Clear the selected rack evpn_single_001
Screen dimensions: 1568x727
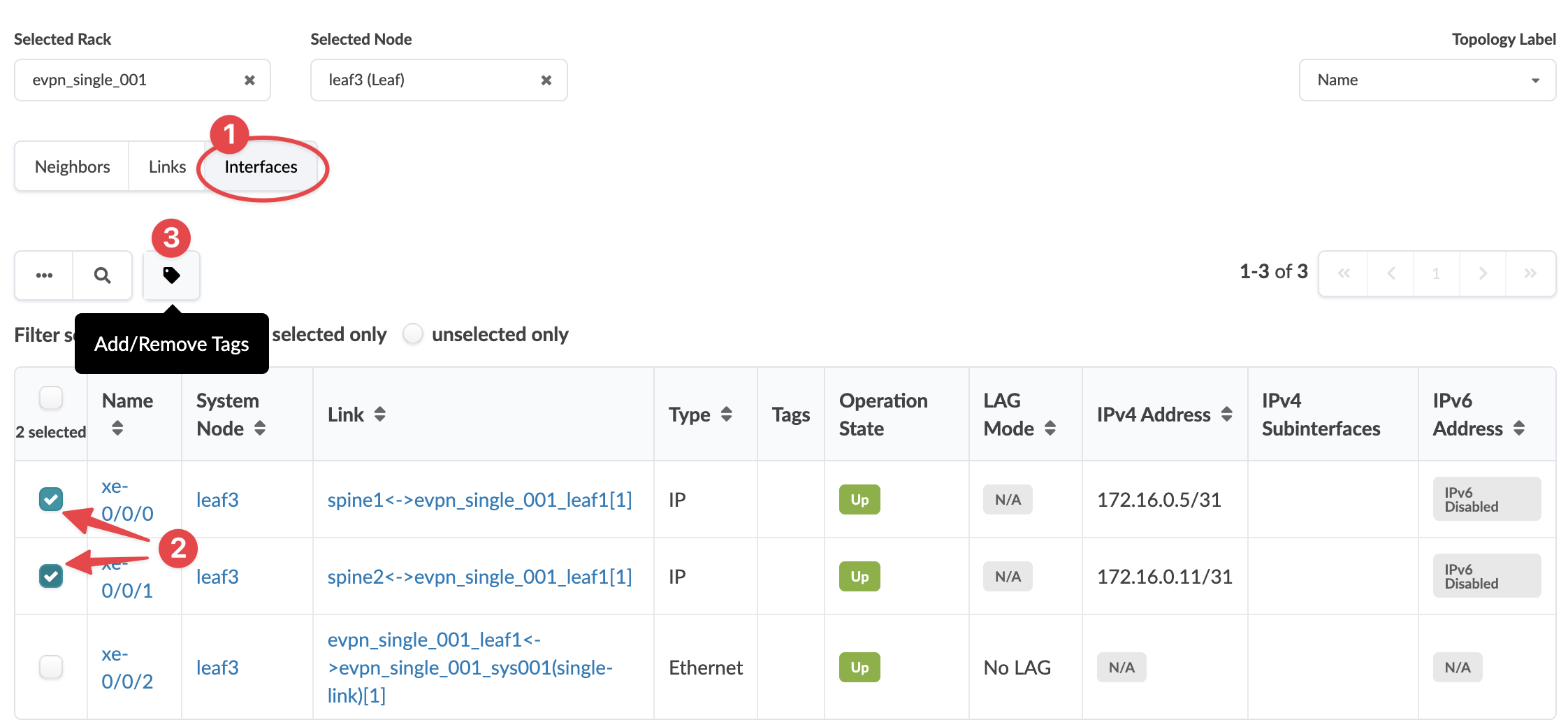click(249, 80)
